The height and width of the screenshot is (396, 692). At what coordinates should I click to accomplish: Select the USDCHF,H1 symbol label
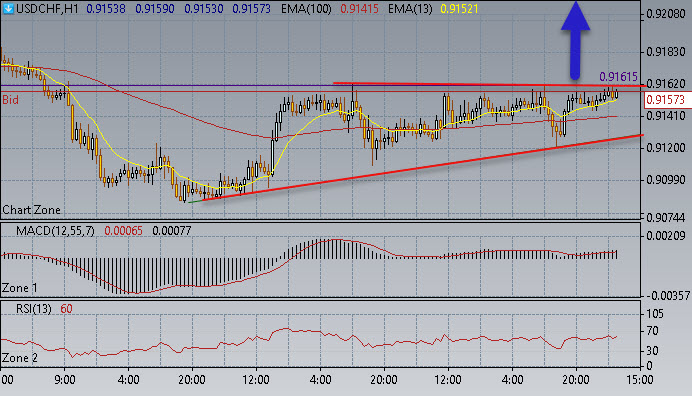tap(47, 9)
